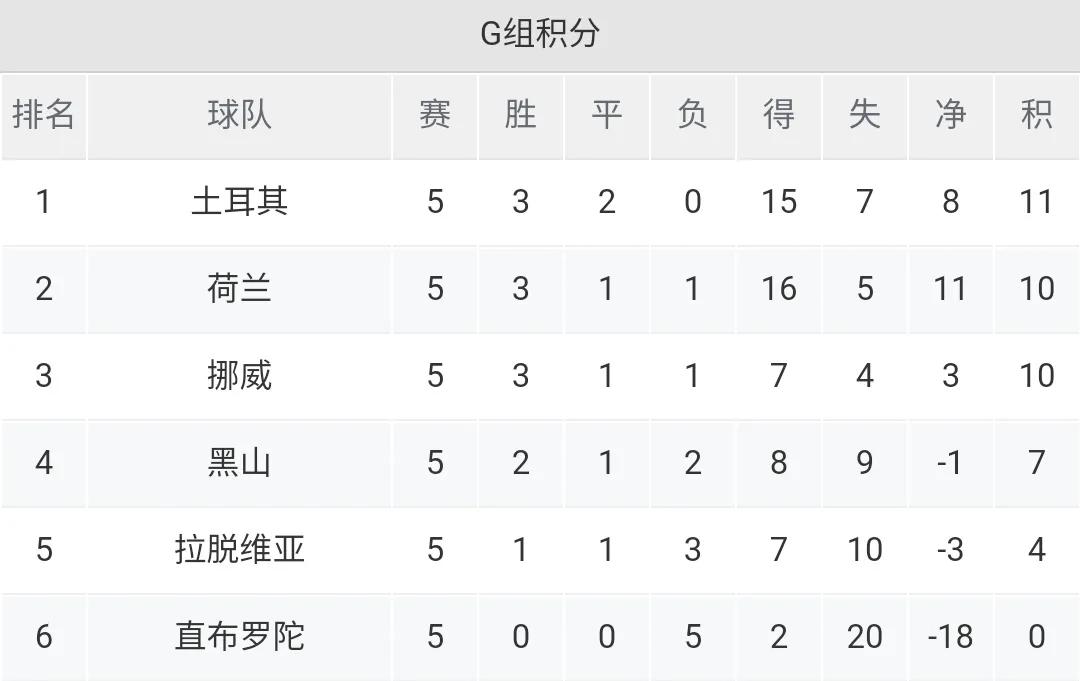1080x681 pixels.
Task: Select the 球队 column header
Action: (239, 115)
